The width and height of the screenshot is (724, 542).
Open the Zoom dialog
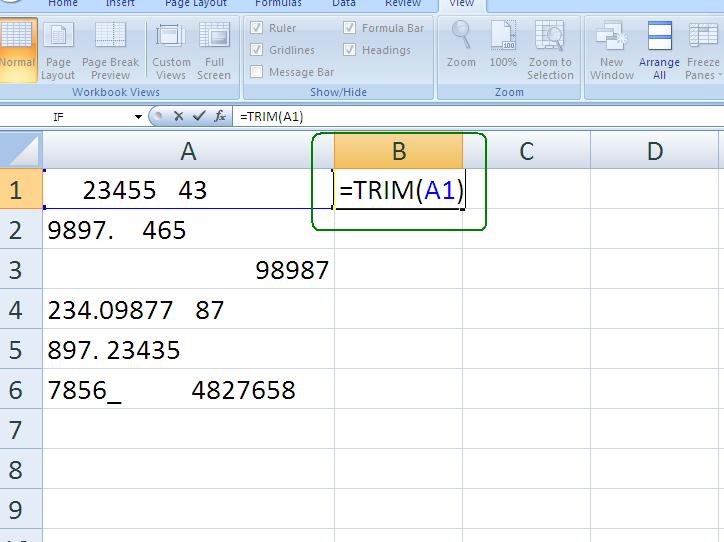click(x=461, y=44)
